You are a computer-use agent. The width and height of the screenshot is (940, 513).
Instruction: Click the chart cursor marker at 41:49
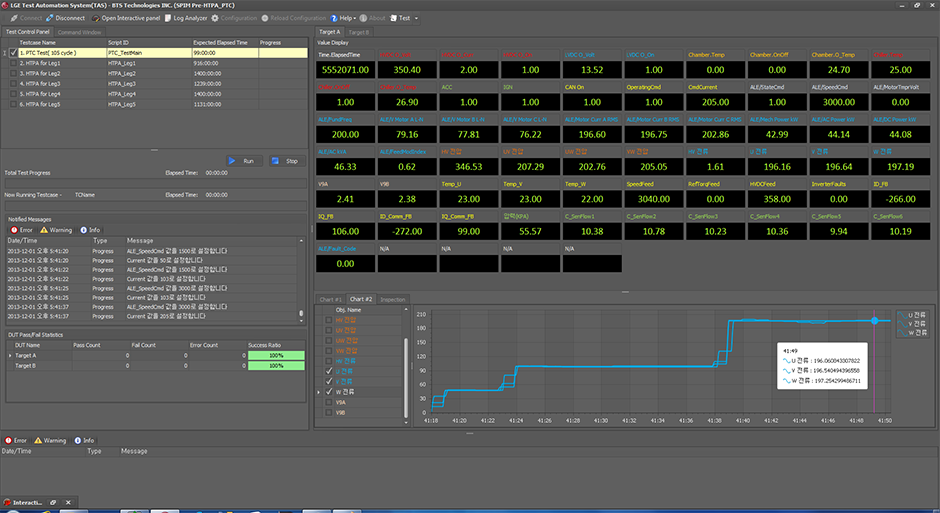click(x=875, y=321)
